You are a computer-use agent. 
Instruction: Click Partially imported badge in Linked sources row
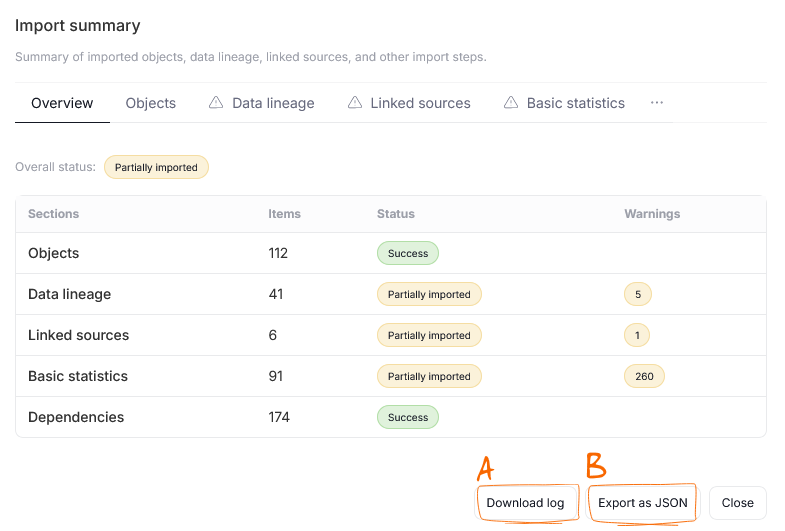point(429,335)
